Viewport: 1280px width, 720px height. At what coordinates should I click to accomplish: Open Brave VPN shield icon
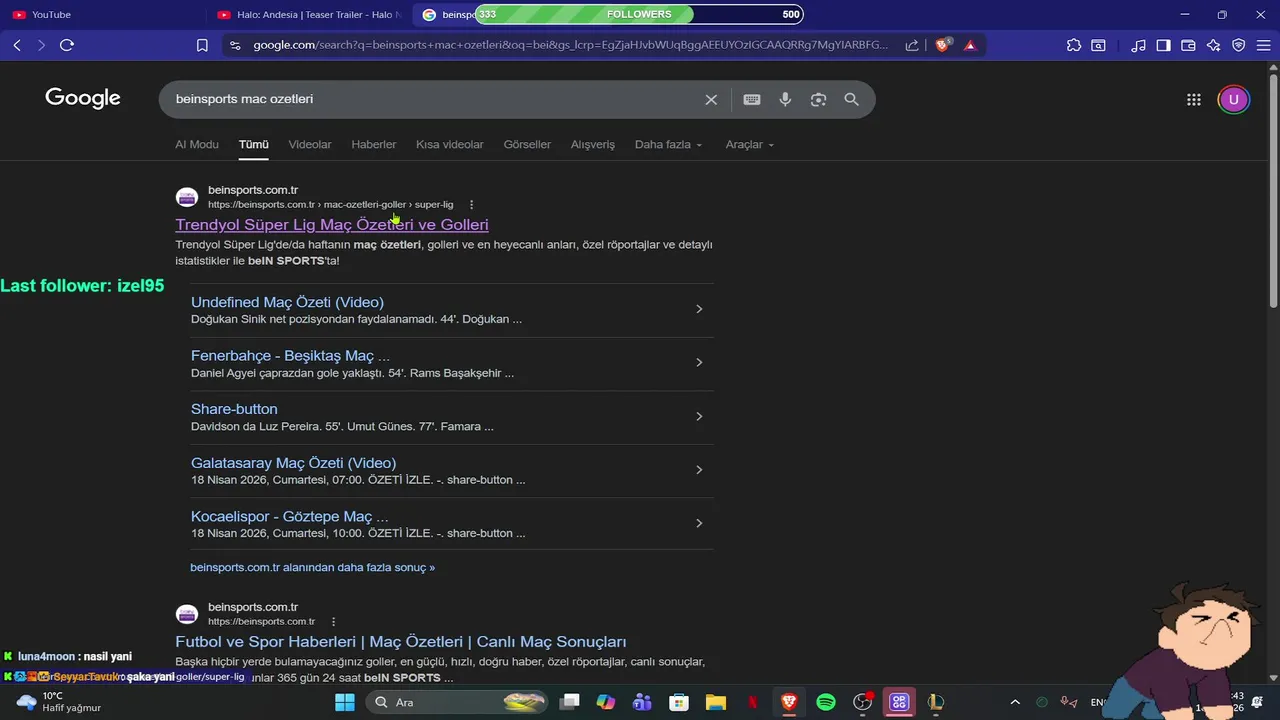pos(1238,45)
